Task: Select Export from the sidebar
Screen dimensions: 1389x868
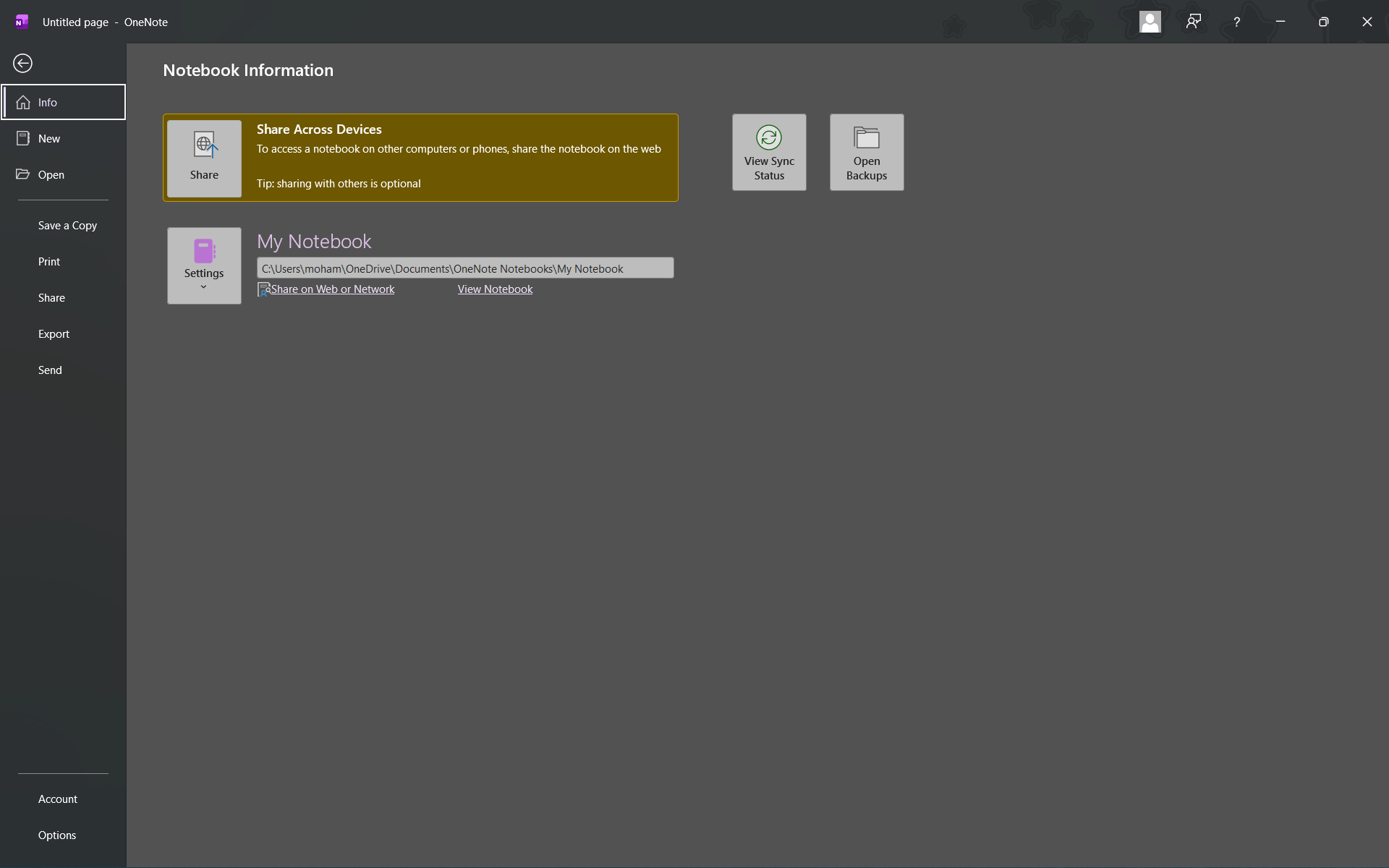Action: tap(64, 333)
